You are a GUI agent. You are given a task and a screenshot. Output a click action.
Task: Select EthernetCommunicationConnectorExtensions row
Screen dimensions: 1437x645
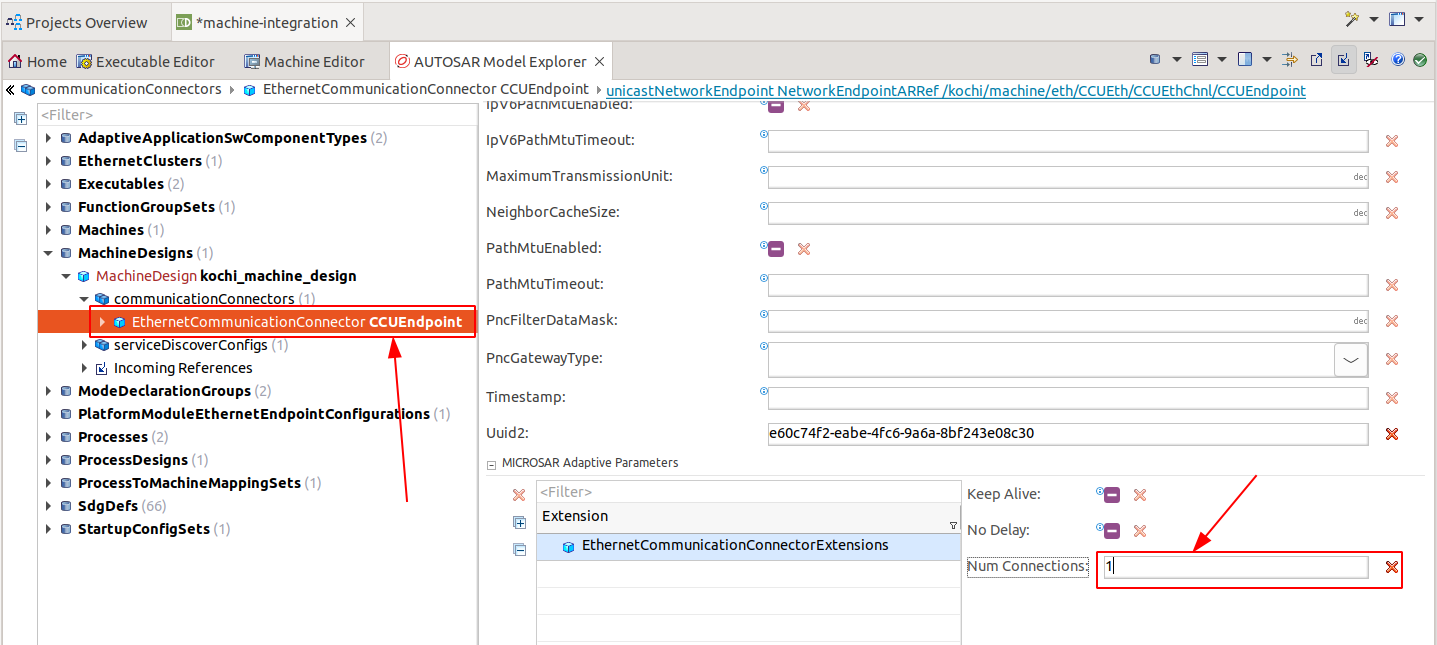748,546
